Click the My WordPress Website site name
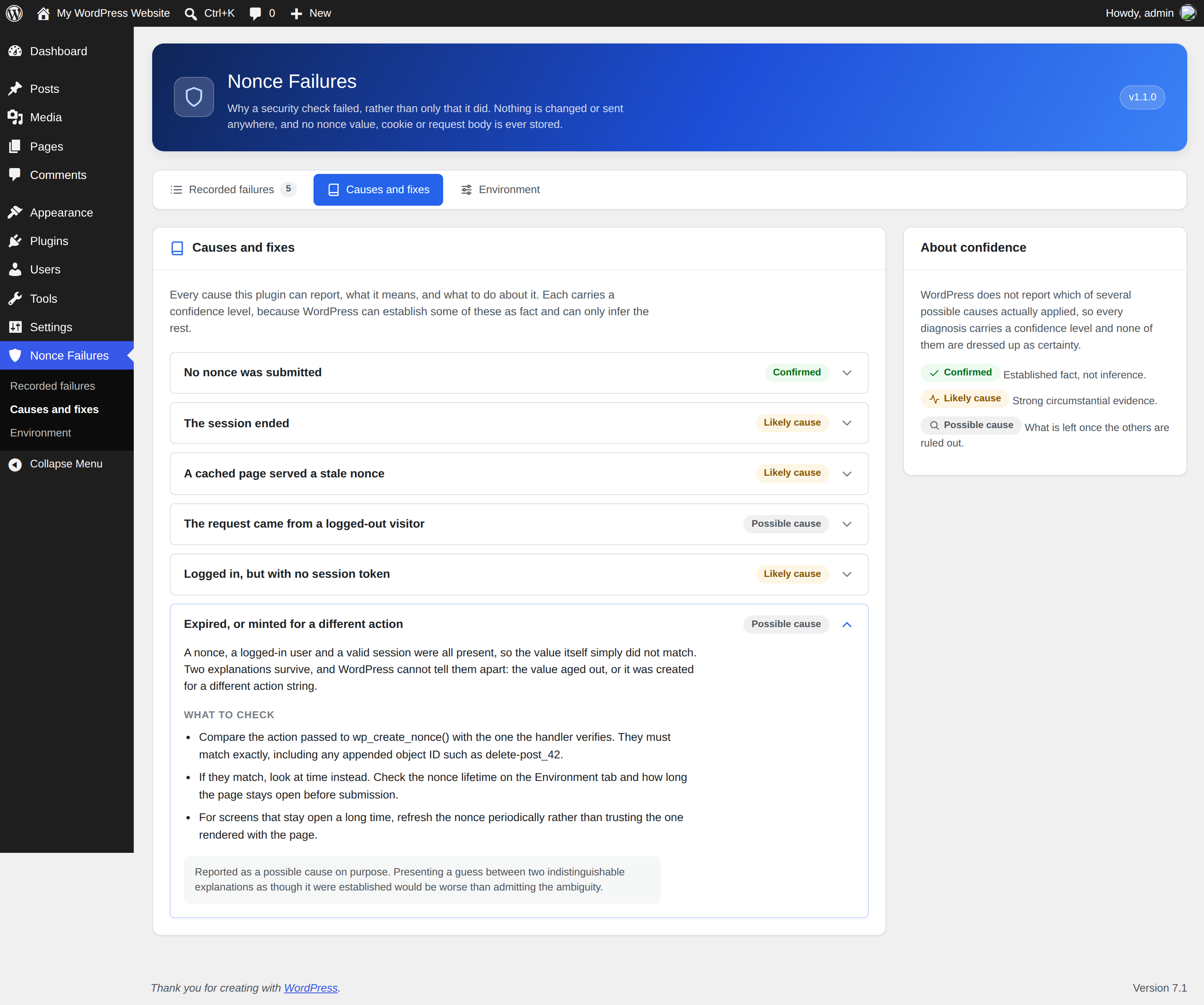The image size is (1204, 1005). tap(114, 13)
